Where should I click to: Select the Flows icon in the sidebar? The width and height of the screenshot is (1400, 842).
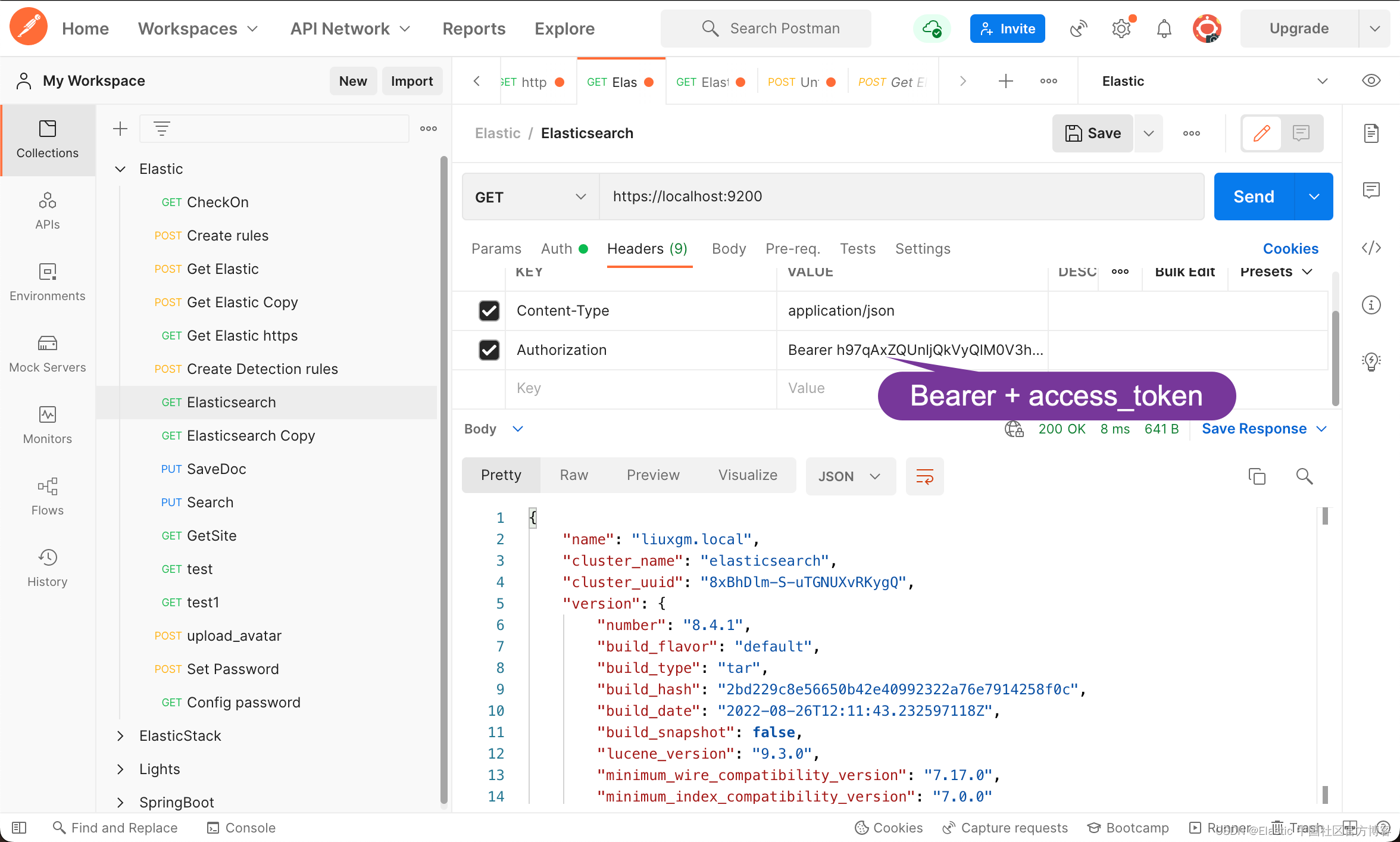(47, 495)
